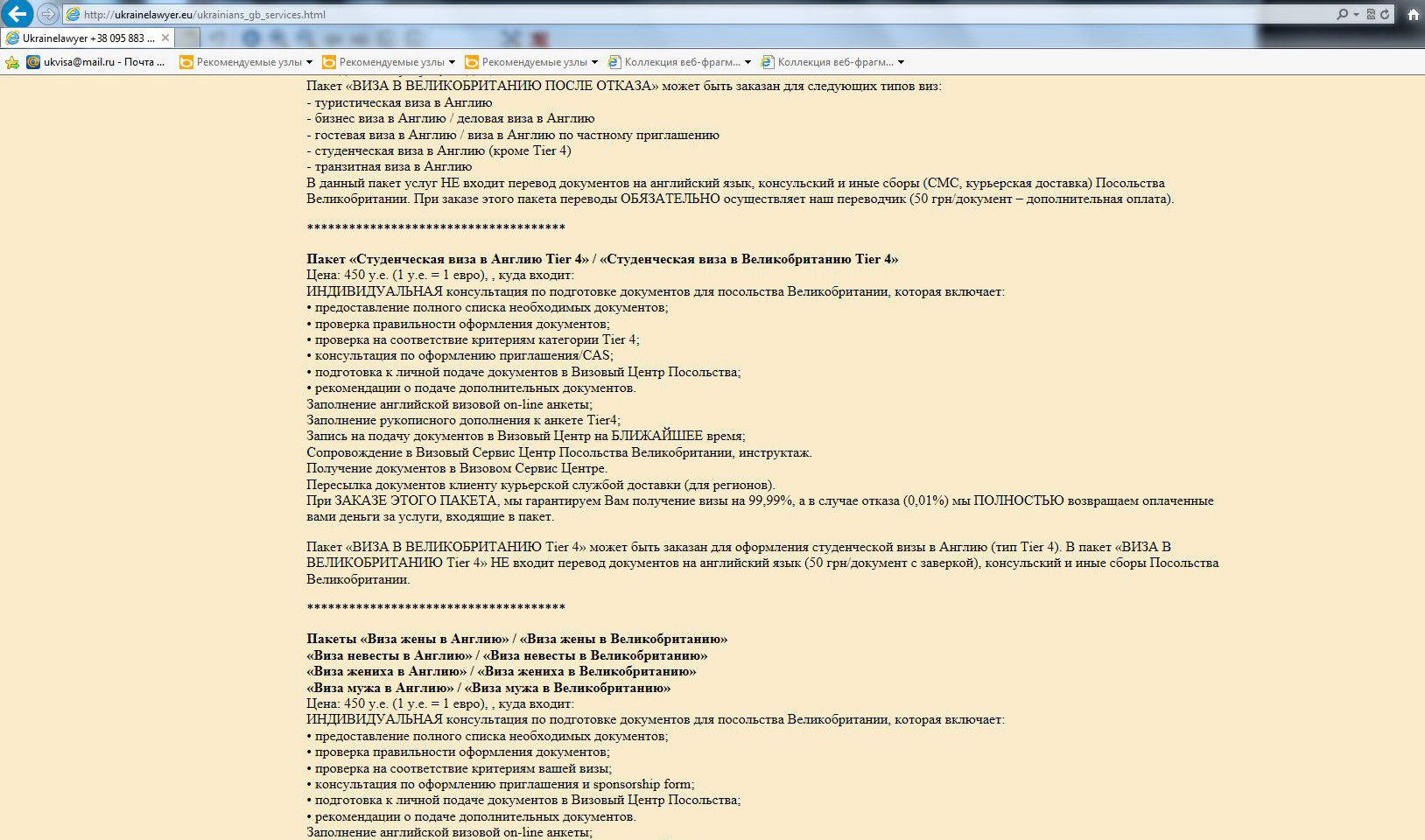Open a new tab button

pyautogui.click(x=188, y=38)
